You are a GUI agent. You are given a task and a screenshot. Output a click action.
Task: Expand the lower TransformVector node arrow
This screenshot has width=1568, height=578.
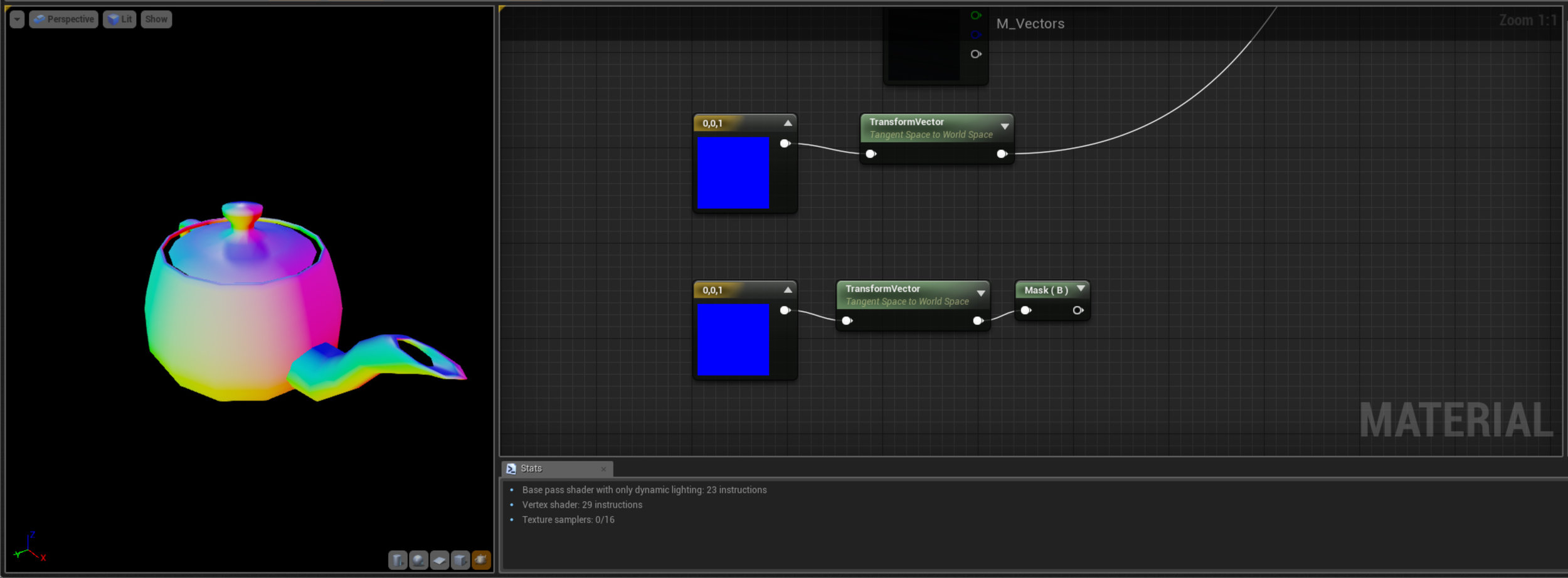tap(981, 293)
